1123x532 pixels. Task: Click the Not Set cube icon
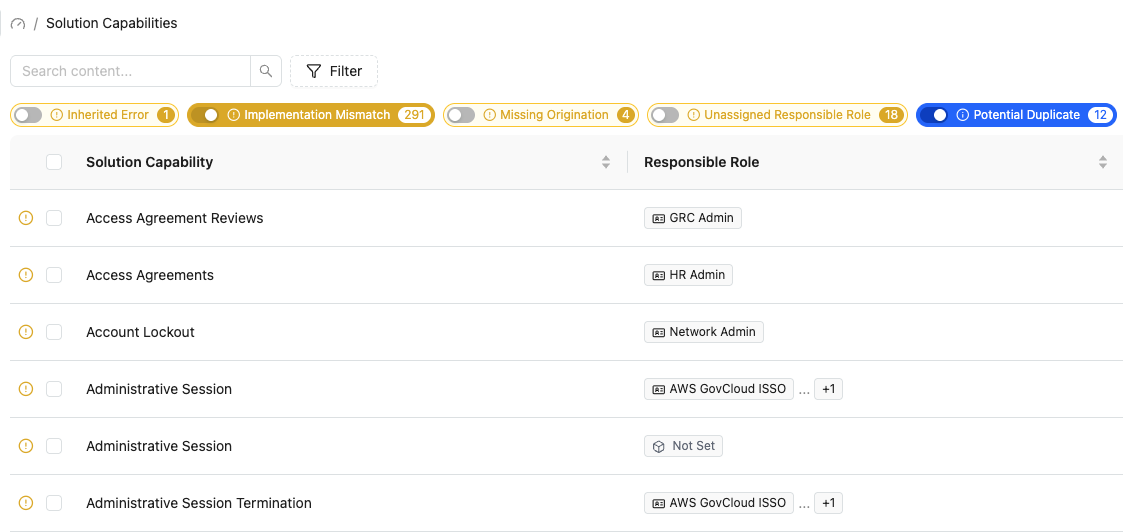[659, 446]
